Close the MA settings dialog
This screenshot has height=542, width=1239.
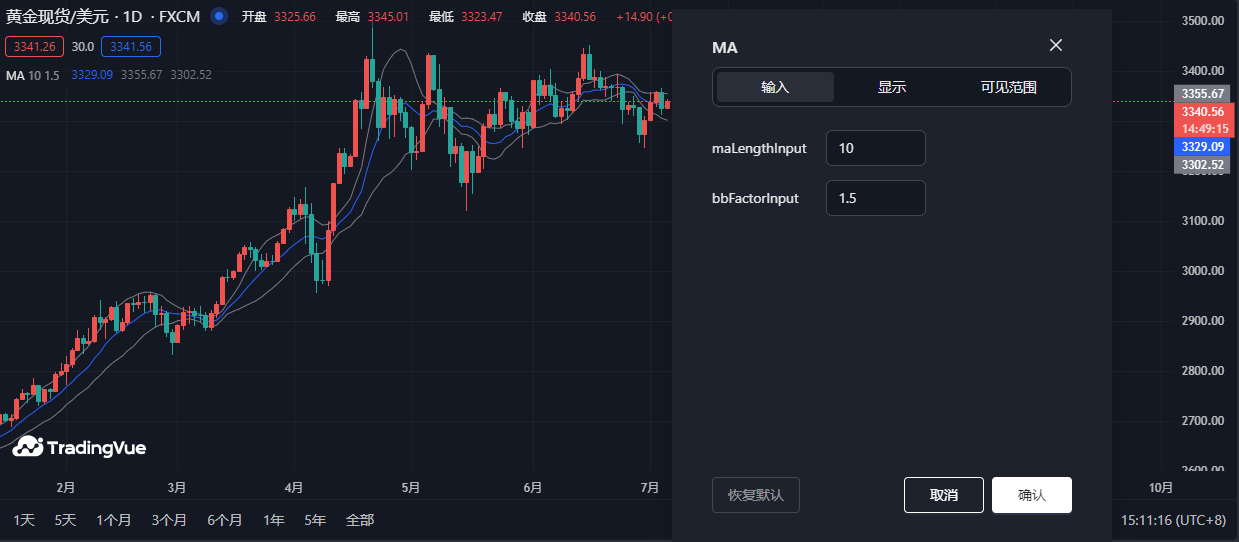coord(1055,45)
